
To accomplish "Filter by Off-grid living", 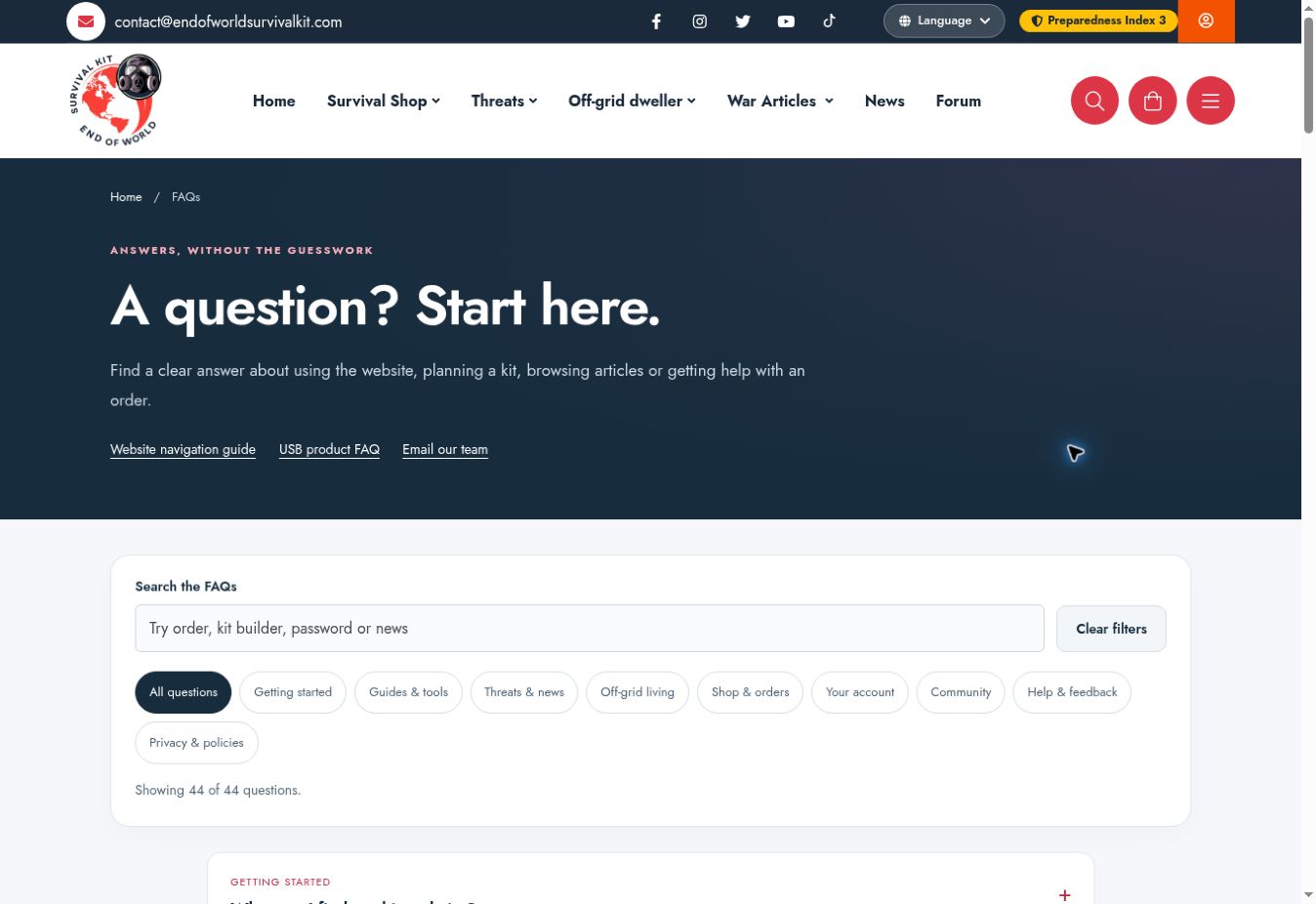I will click(637, 692).
